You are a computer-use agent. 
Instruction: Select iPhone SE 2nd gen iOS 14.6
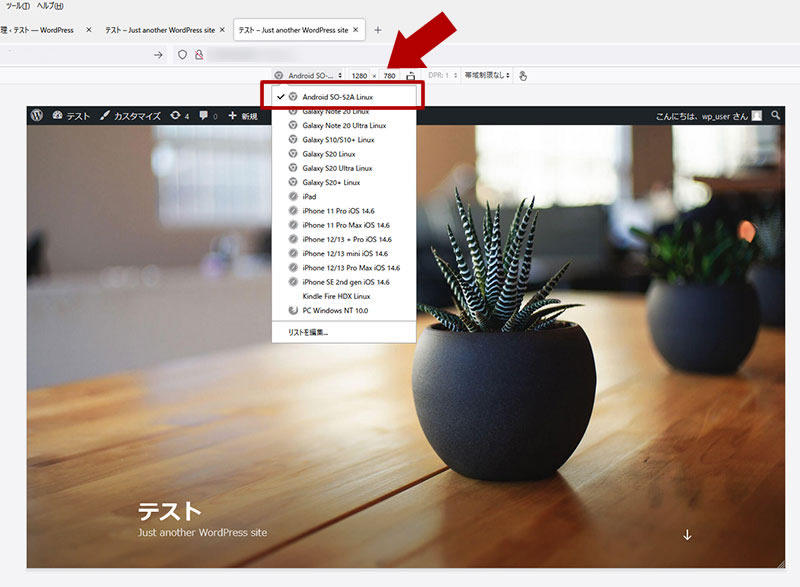tap(344, 282)
